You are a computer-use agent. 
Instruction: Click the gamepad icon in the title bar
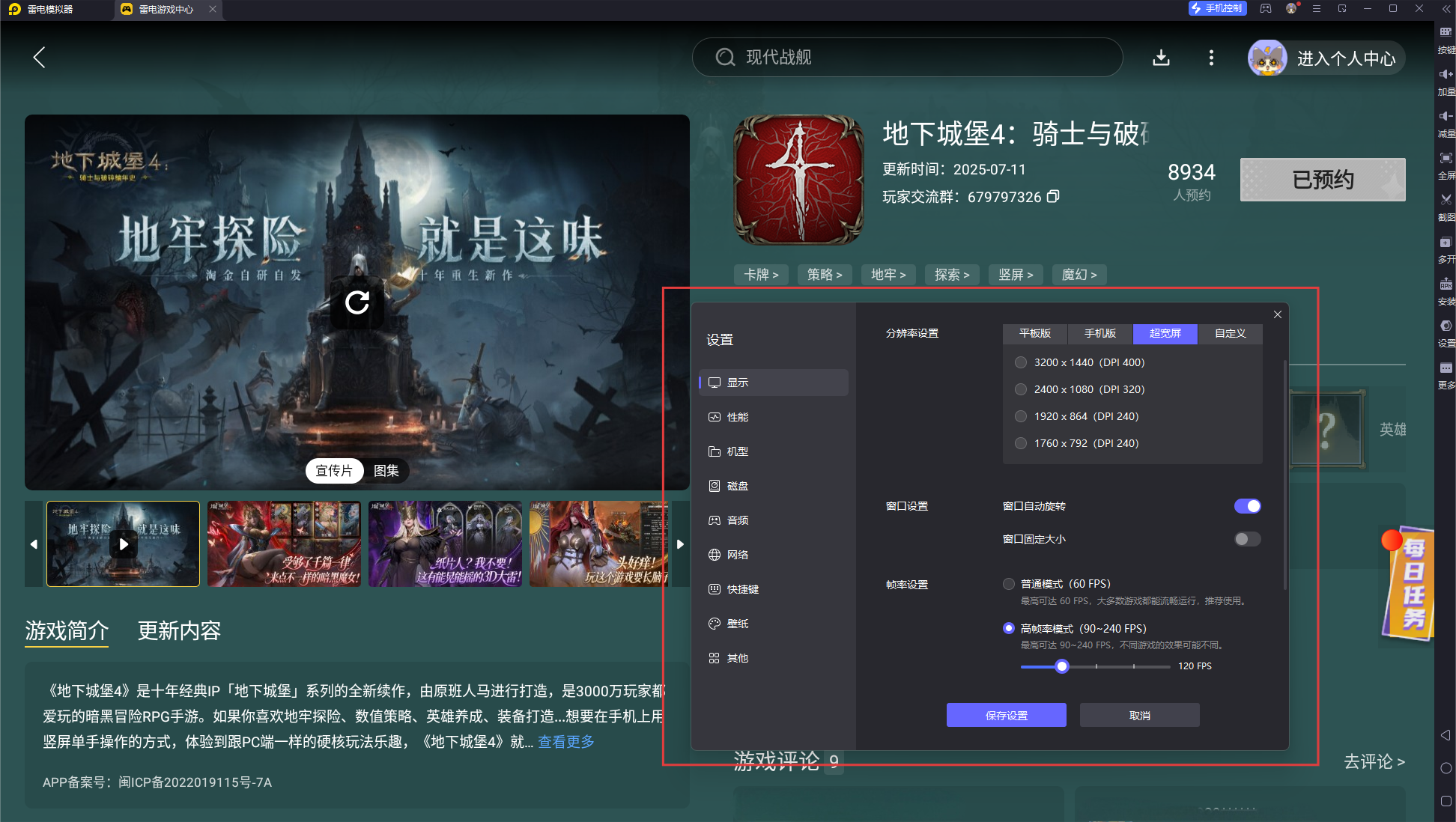coord(1266,9)
